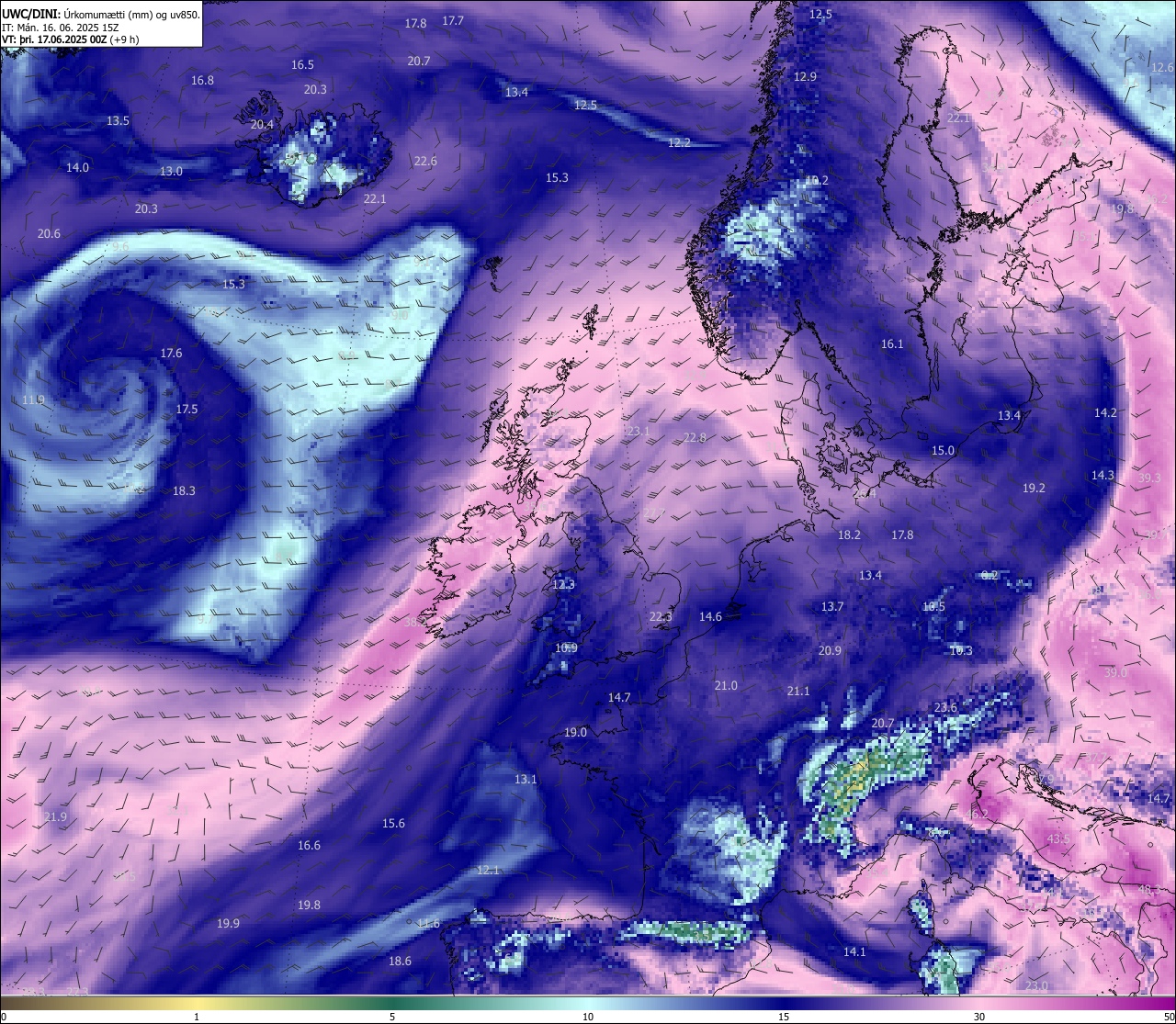This screenshot has width=1176, height=1024.
Task: Click the map value 19.0
Action: (x=575, y=732)
